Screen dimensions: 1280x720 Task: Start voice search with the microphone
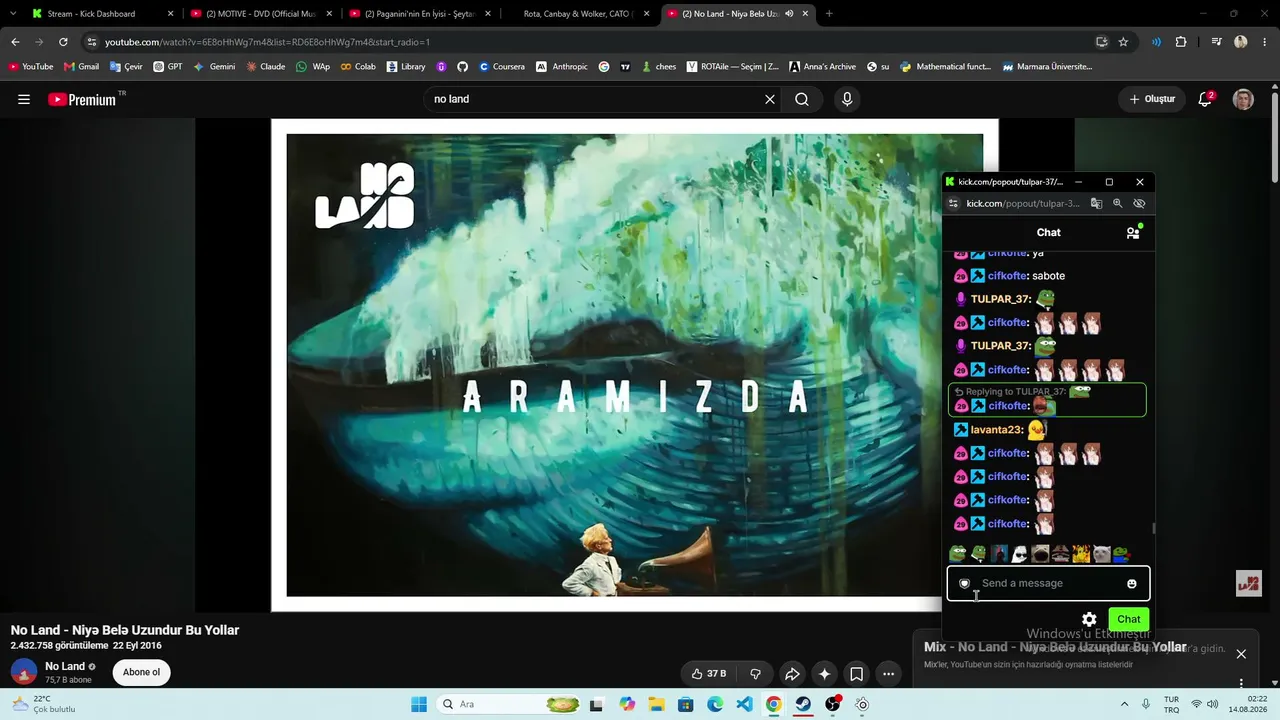pos(847,99)
